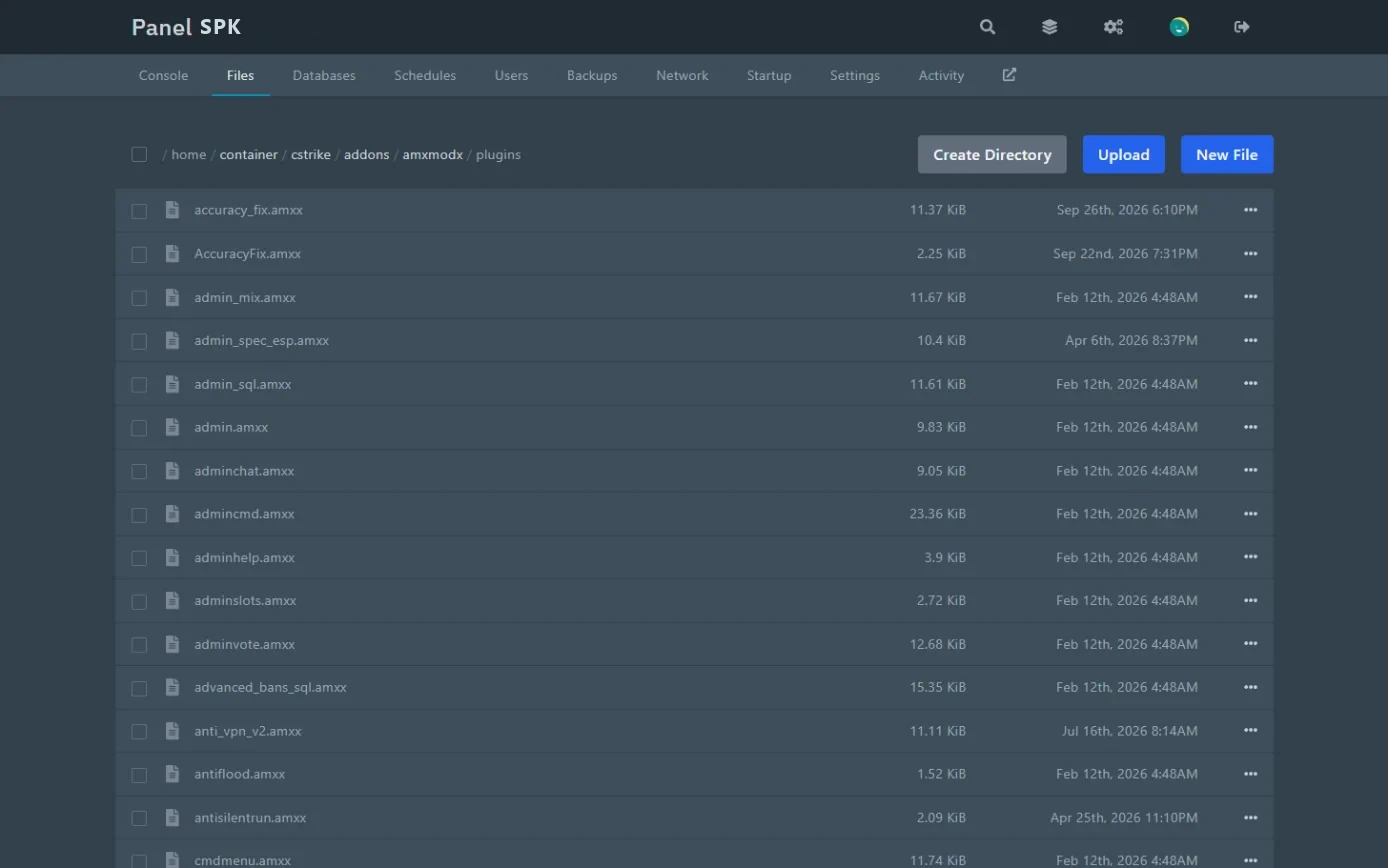The image size is (1388, 868).
Task: Click the sign out icon
Action: (x=1242, y=27)
